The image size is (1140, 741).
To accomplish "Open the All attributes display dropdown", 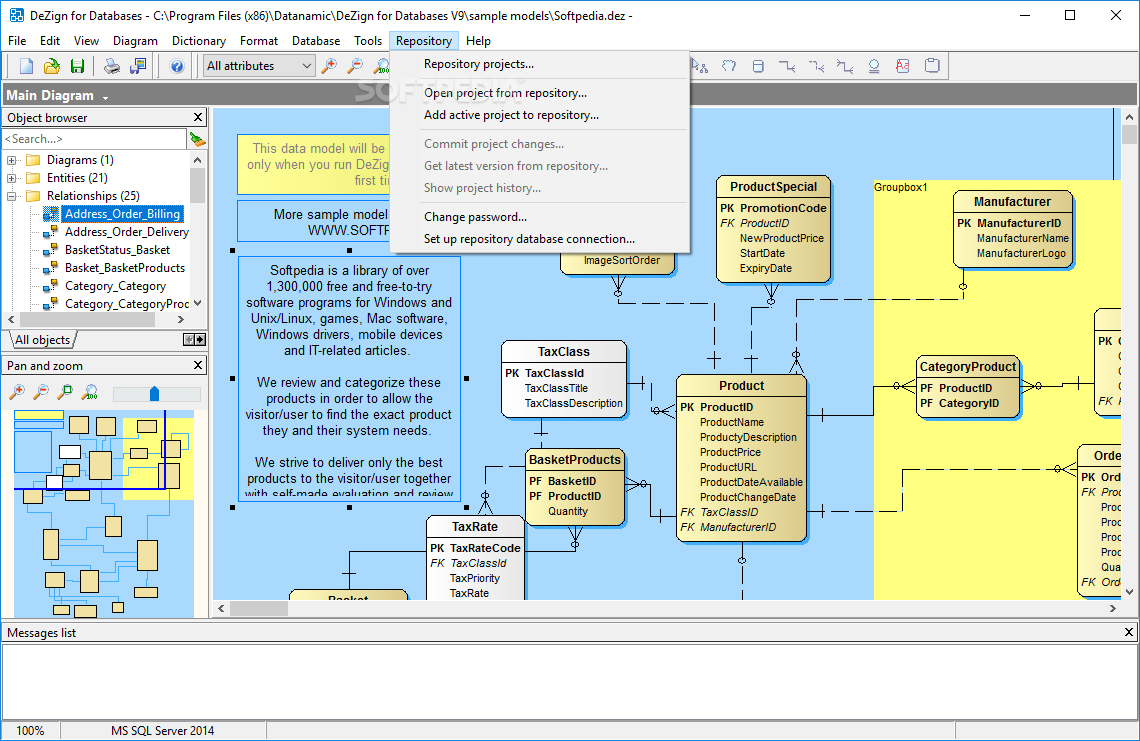I will click(259, 66).
